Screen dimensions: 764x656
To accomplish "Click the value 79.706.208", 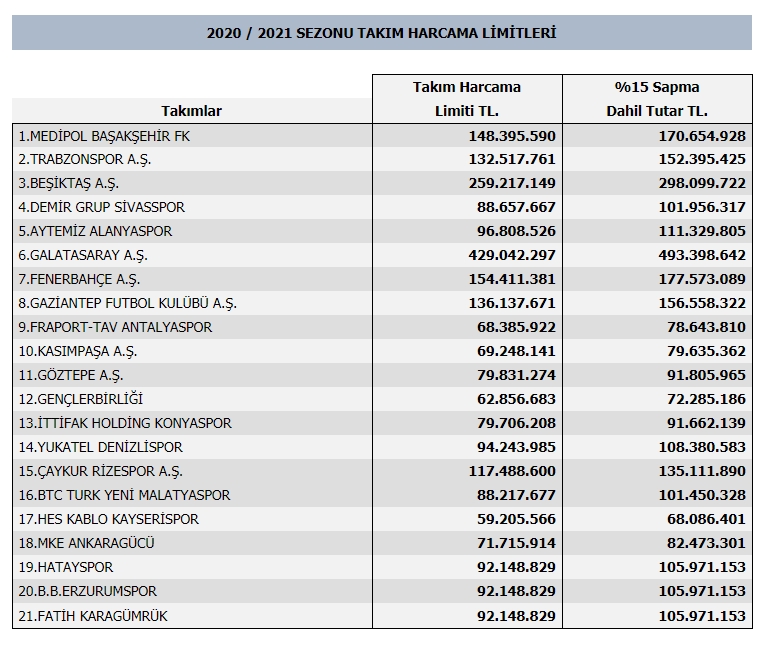I will [516, 423].
